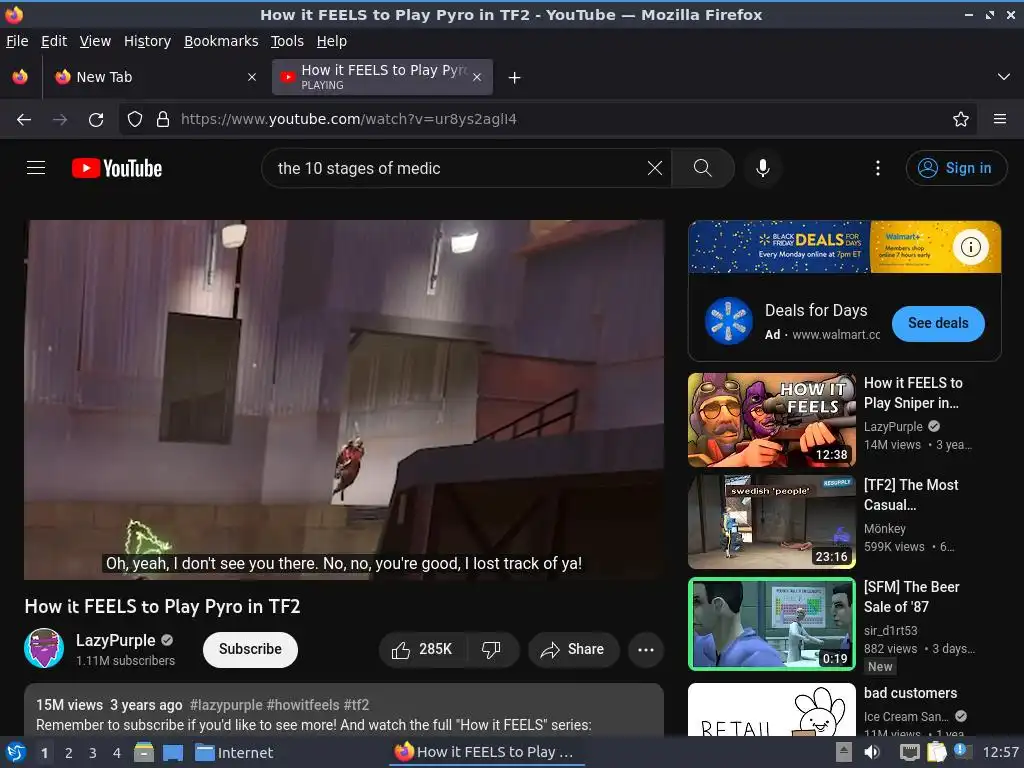Select the How it FEELS to Play Pyro tab
The height and width of the screenshot is (768, 1024).
(382, 77)
